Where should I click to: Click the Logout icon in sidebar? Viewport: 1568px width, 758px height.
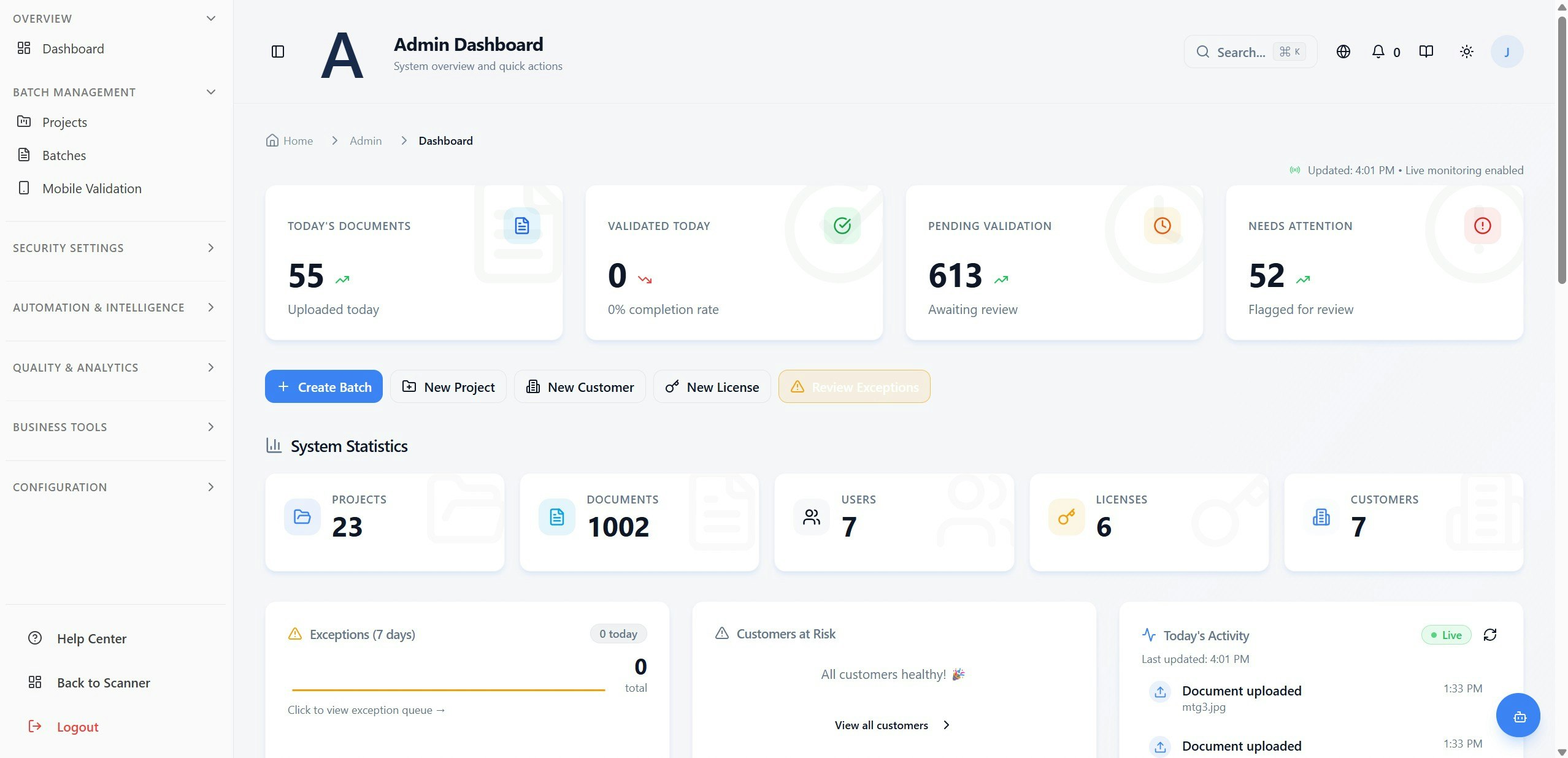(35, 726)
